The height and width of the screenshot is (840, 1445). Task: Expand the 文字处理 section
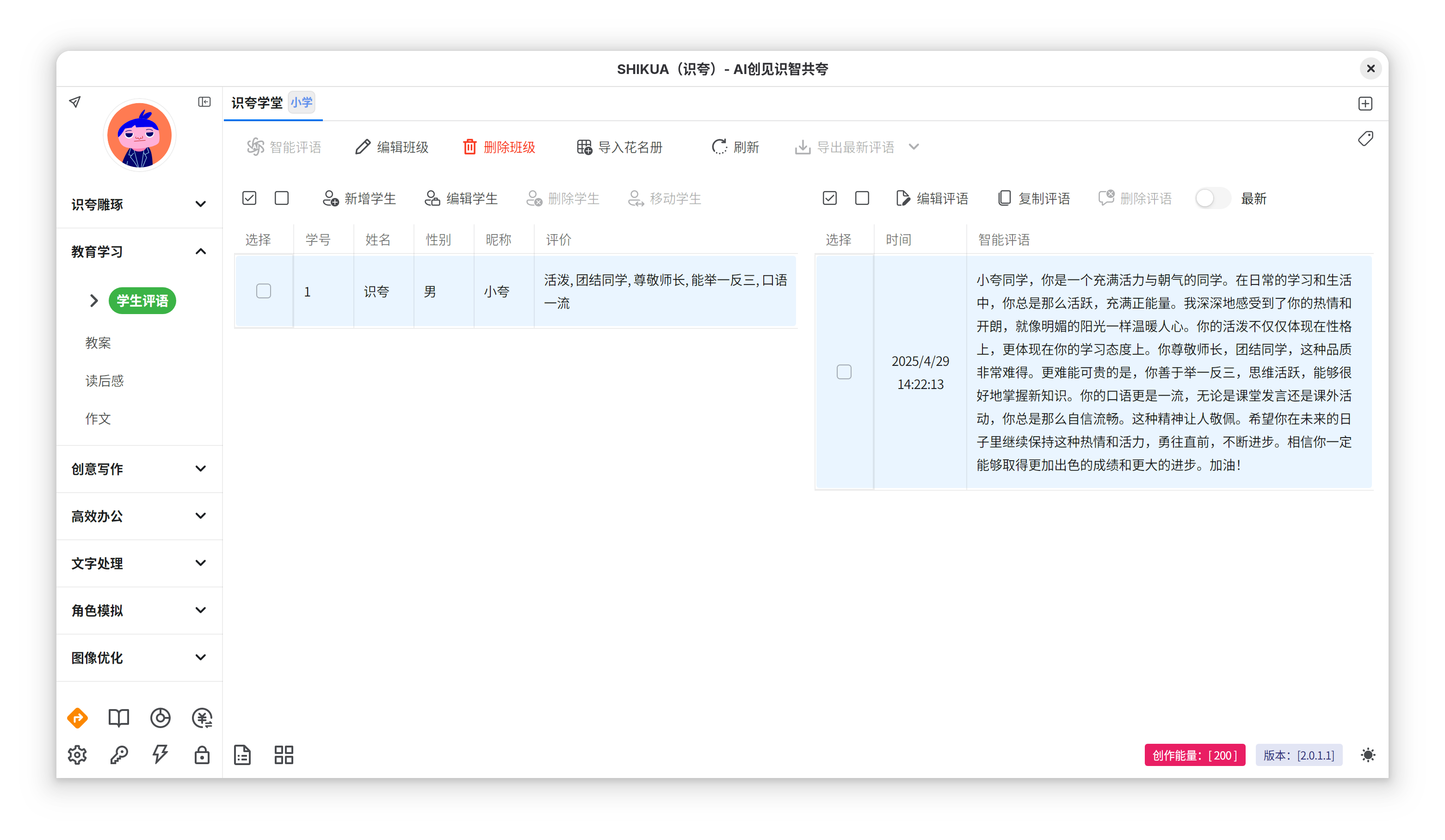[x=139, y=563]
